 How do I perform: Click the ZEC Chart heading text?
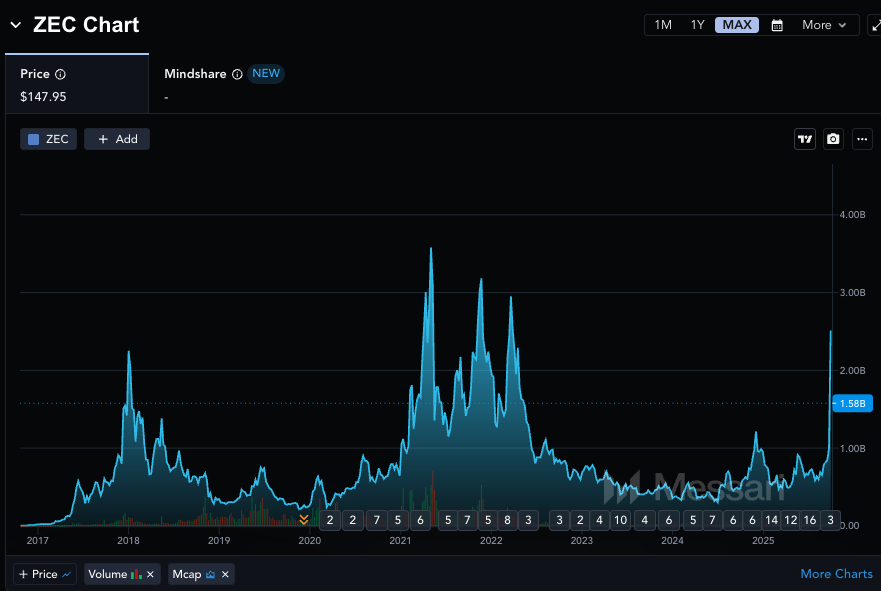coord(86,25)
